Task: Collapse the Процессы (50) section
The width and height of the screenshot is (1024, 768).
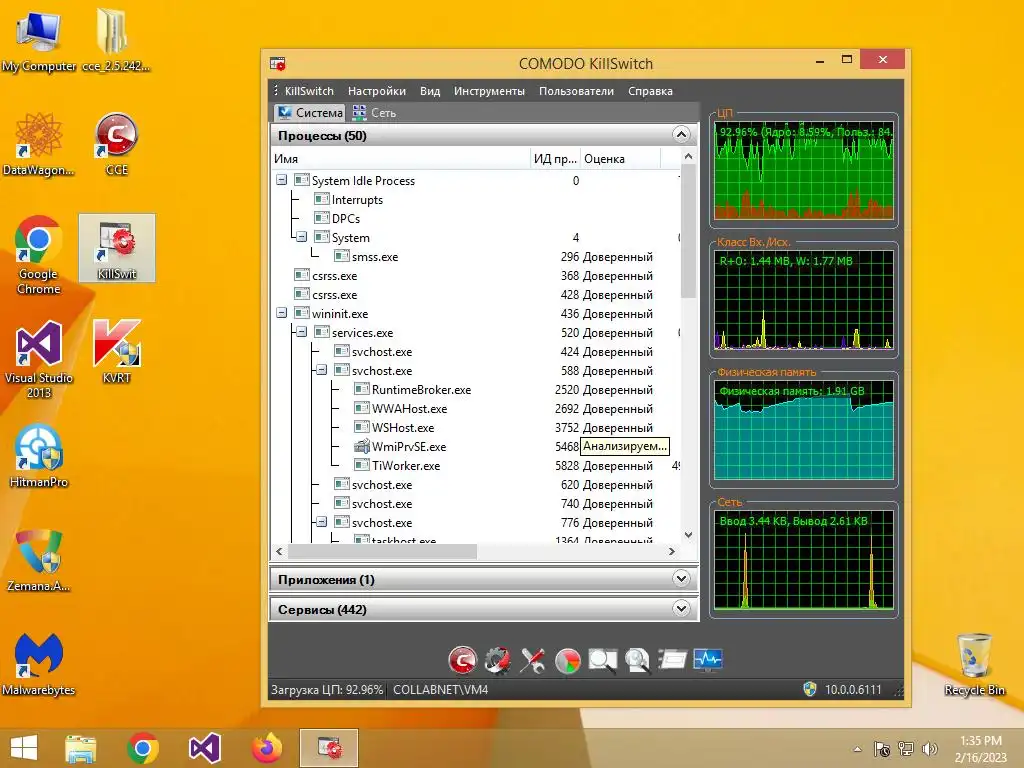Action: 681,135
